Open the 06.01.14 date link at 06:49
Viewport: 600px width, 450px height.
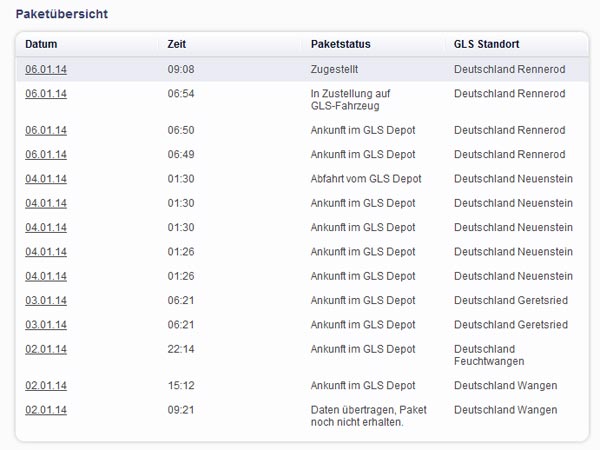46,155
